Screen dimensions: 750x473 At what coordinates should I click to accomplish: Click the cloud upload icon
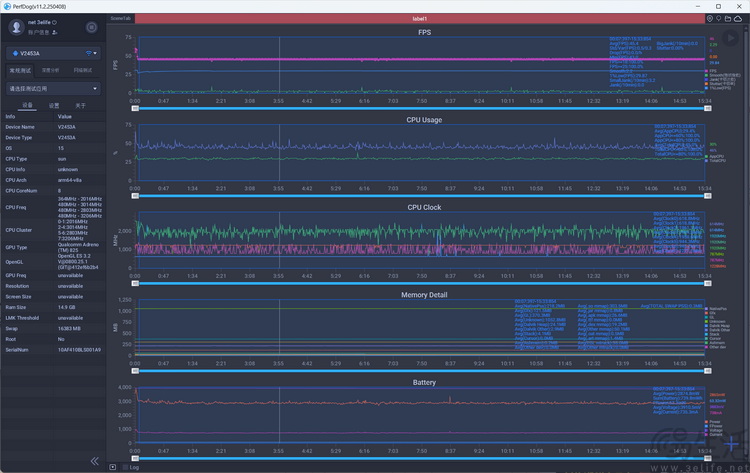point(738,19)
